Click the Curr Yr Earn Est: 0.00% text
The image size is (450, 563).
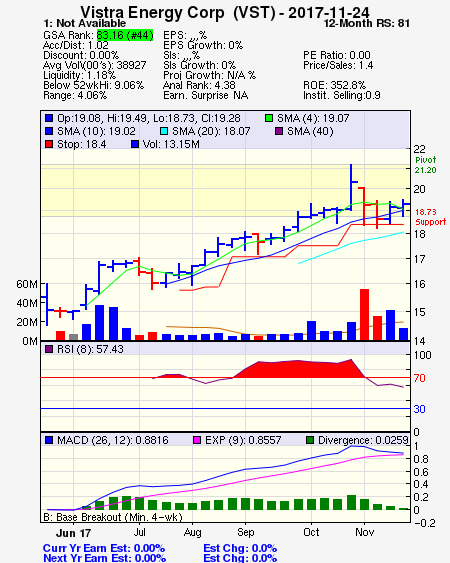pyautogui.click(x=104, y=548)
